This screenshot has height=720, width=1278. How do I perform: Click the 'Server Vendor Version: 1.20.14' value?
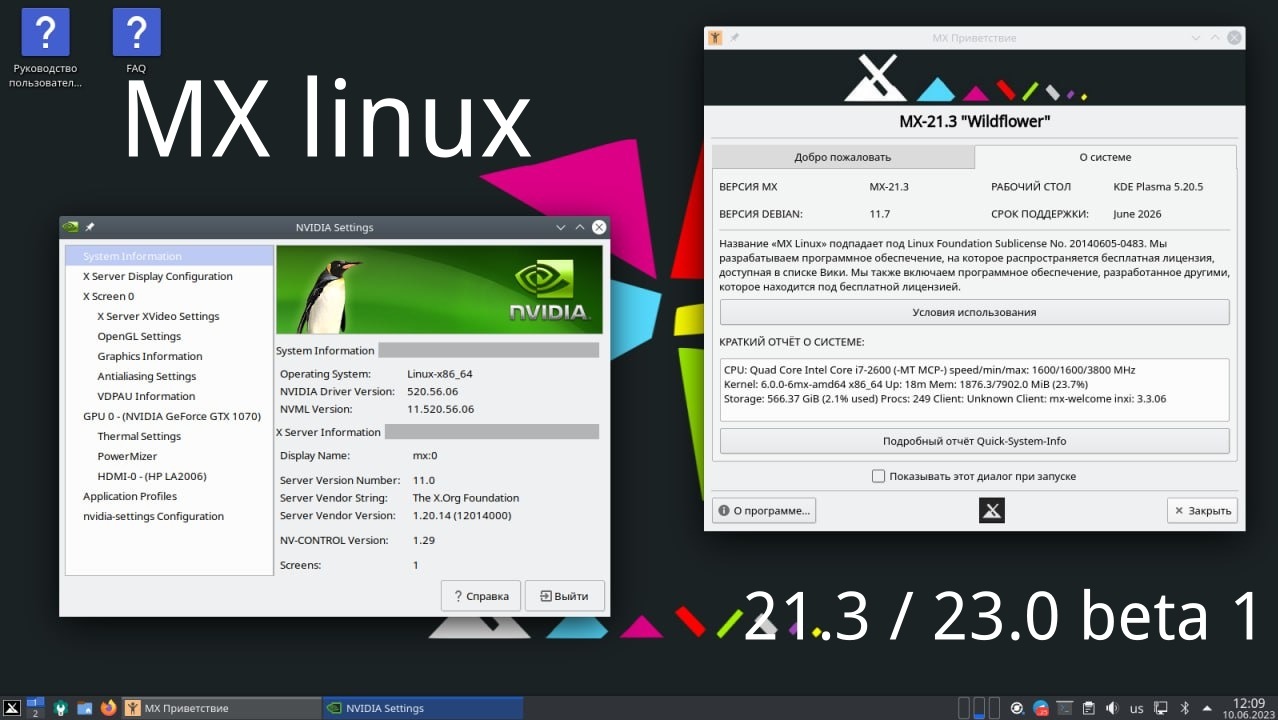pos(462,515)
